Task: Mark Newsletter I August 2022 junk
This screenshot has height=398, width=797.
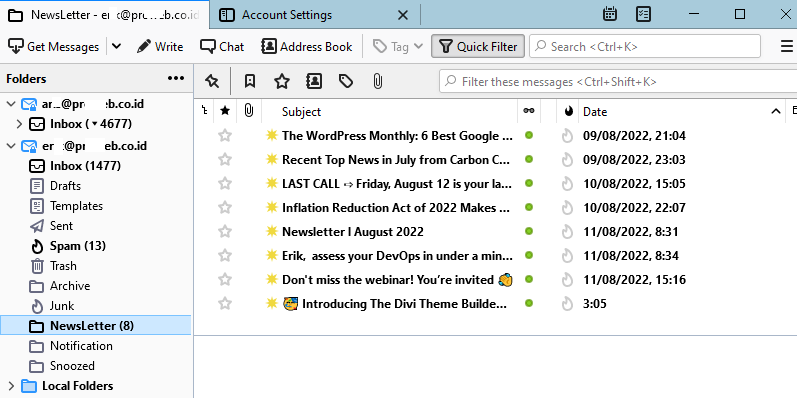Action: point(567,232)
